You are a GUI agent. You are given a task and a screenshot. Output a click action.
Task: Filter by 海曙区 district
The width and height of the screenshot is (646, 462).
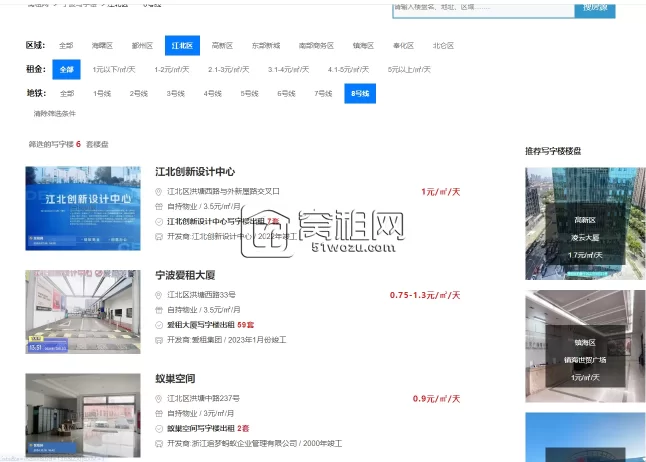(x=102, y=46)
